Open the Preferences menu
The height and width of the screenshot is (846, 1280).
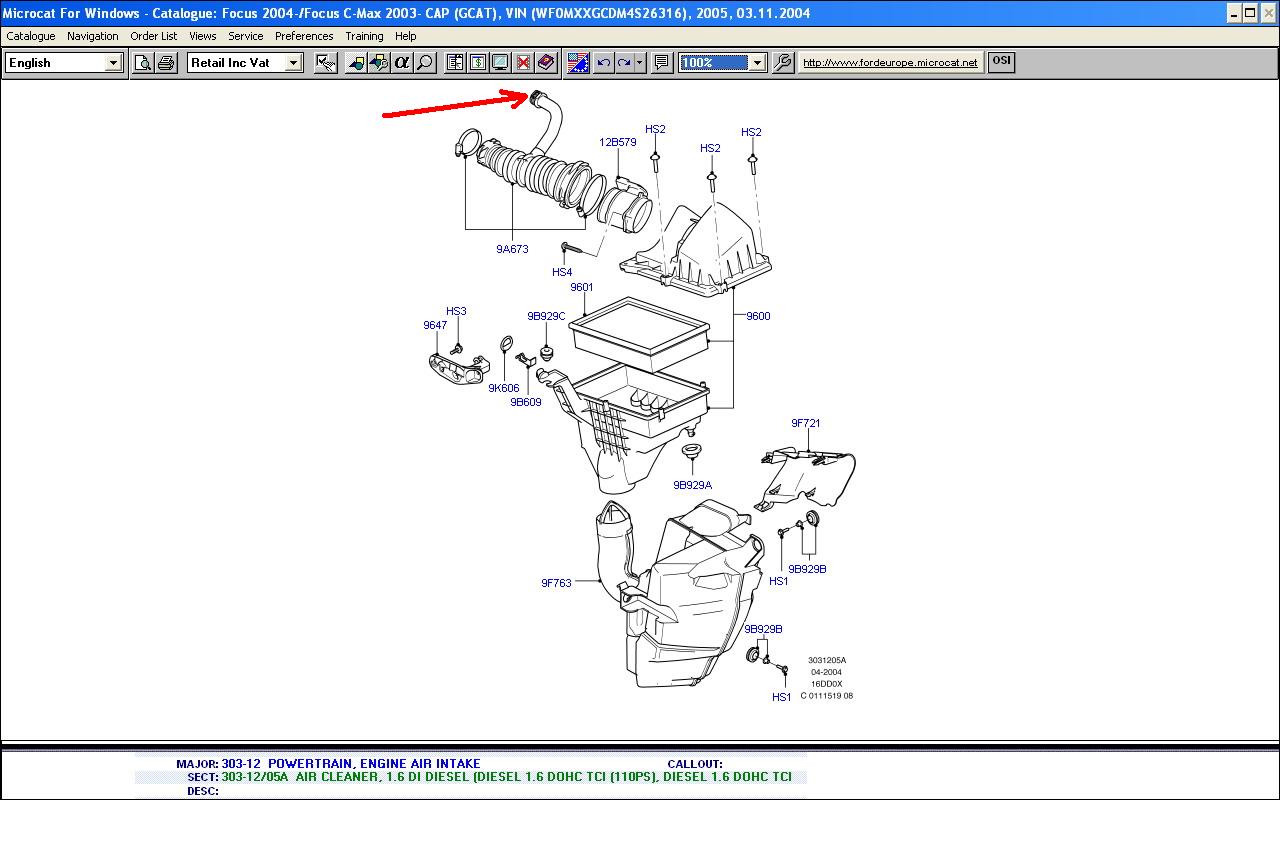[304, 36]
